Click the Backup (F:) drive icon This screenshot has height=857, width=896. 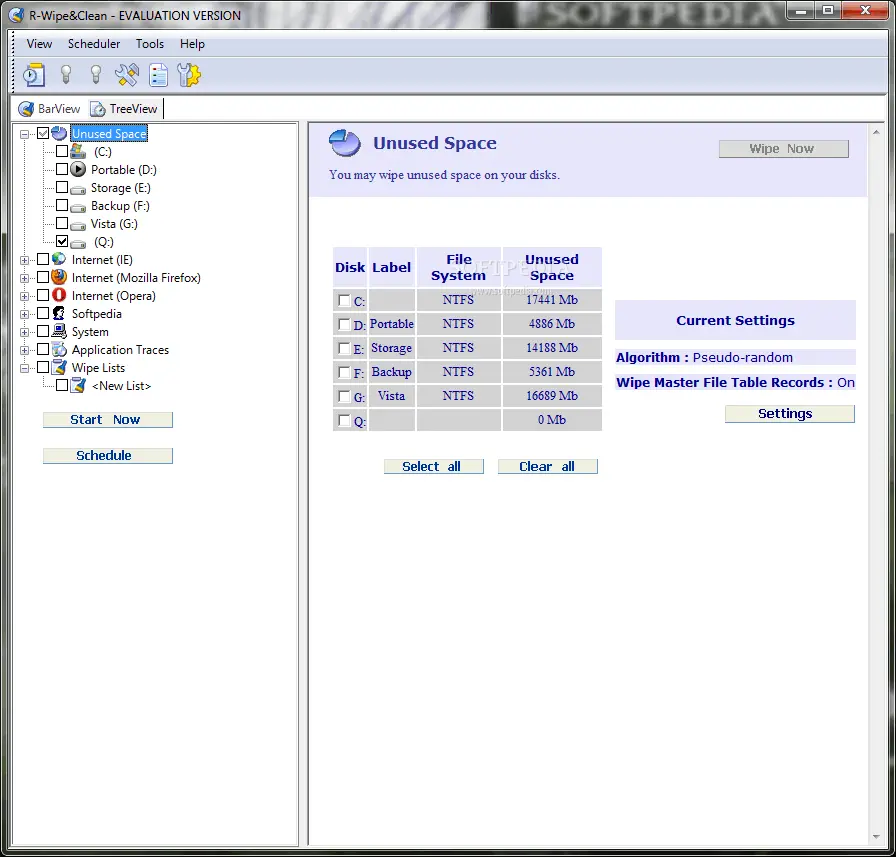tap(78, 207)
